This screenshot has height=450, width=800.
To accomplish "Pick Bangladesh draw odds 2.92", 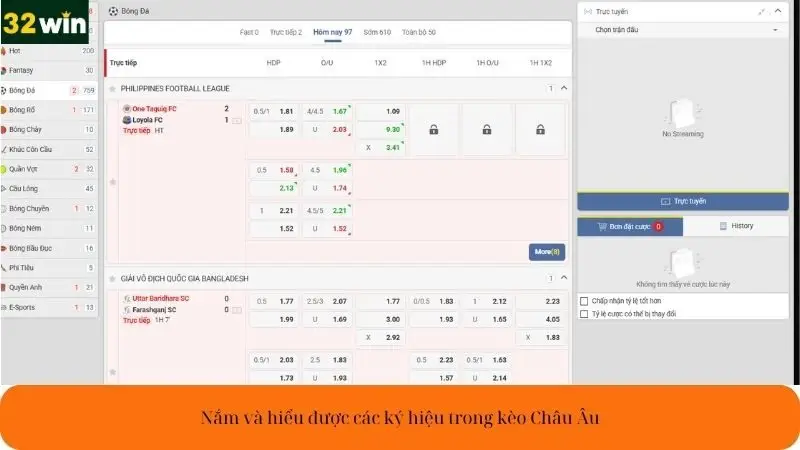I will [381, 338].
